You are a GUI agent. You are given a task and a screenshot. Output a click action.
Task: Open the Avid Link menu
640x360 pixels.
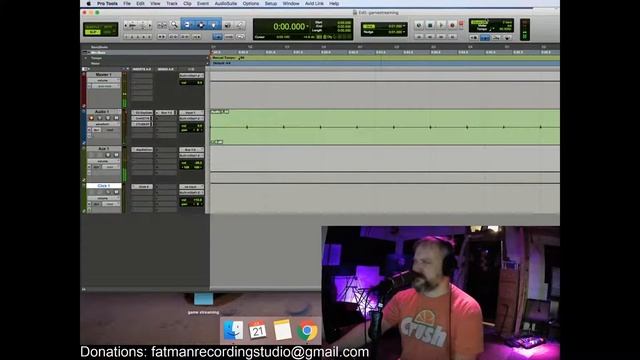[x=314, y=4]
